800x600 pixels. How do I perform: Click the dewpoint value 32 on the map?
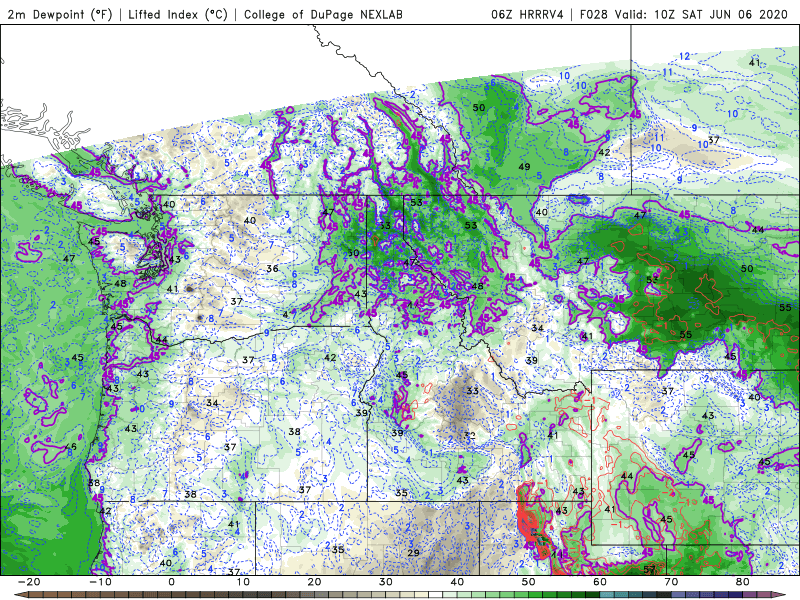click(470, 436)
